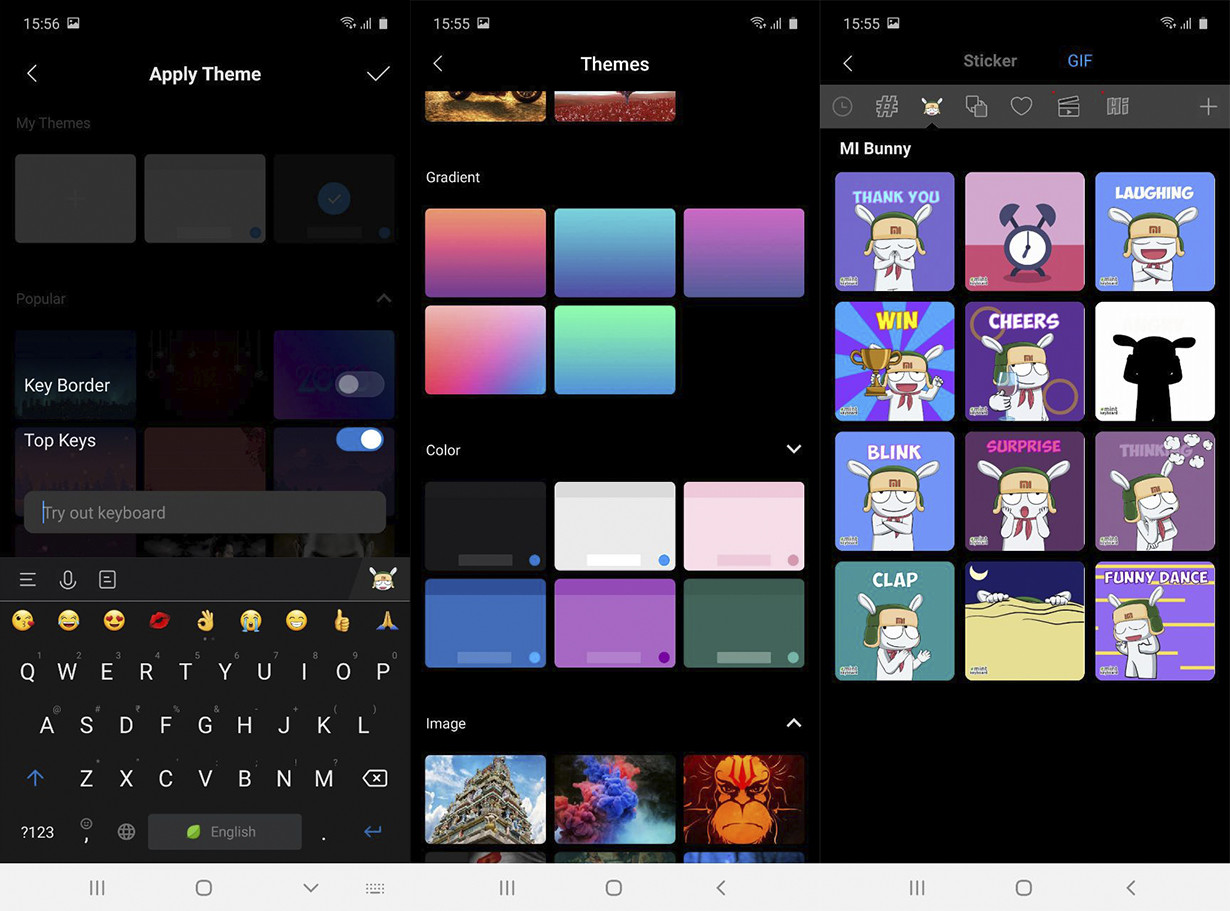Select the checked theme under My Themes
The height and width of the screenshot is (911, 1230).
point(334,198)
